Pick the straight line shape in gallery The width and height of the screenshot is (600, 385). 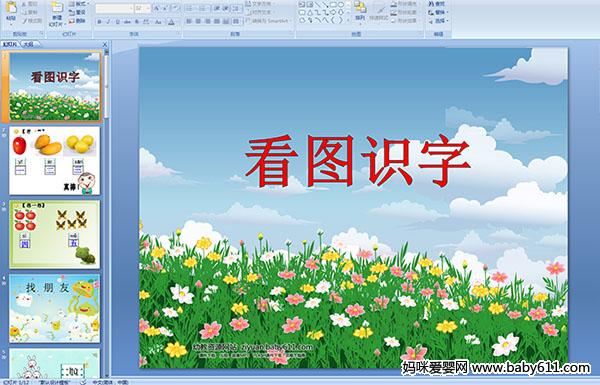(x=318, y=4)
